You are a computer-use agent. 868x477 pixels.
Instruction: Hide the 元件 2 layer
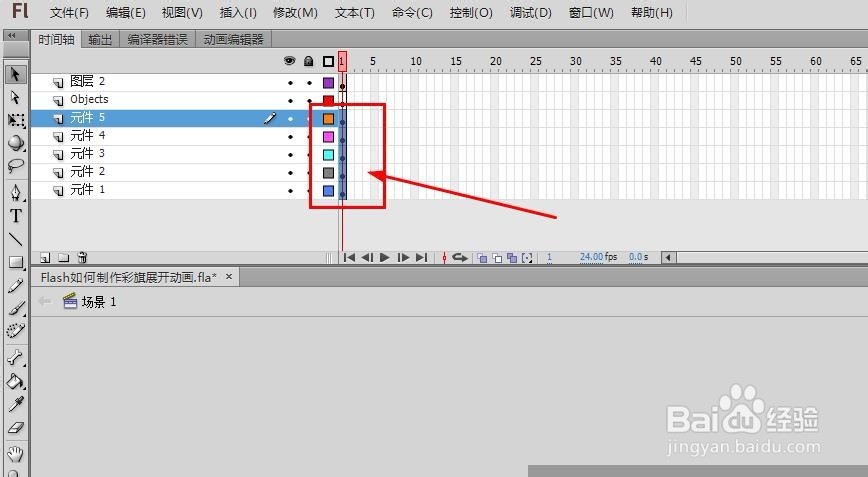coord(291,173)
